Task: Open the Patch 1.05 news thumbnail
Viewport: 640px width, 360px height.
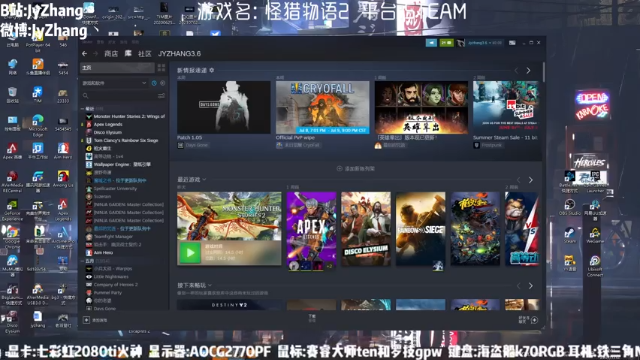Action: [224, 107]
